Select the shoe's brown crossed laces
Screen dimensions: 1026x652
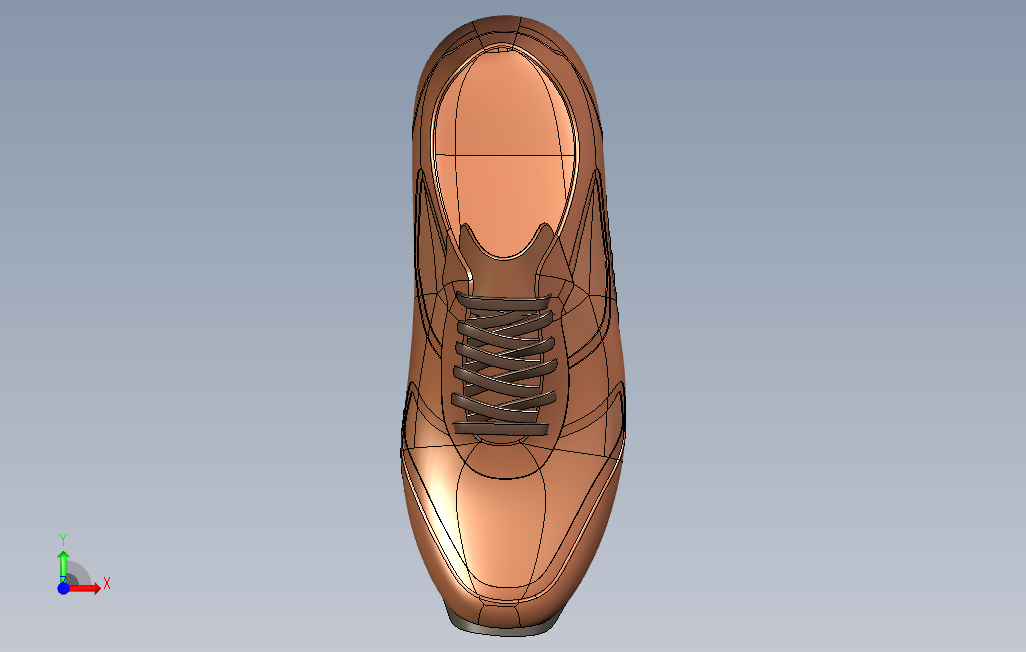pos(503,364)
